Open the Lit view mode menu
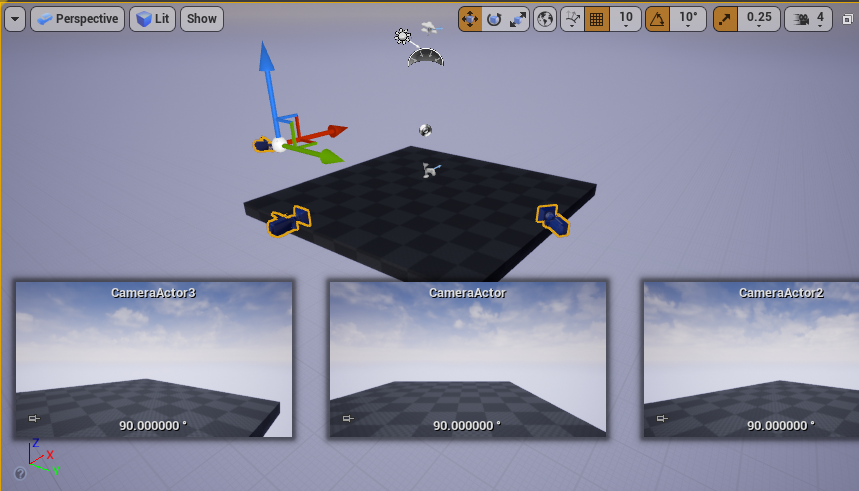859x491 pixels. [152, 19]
